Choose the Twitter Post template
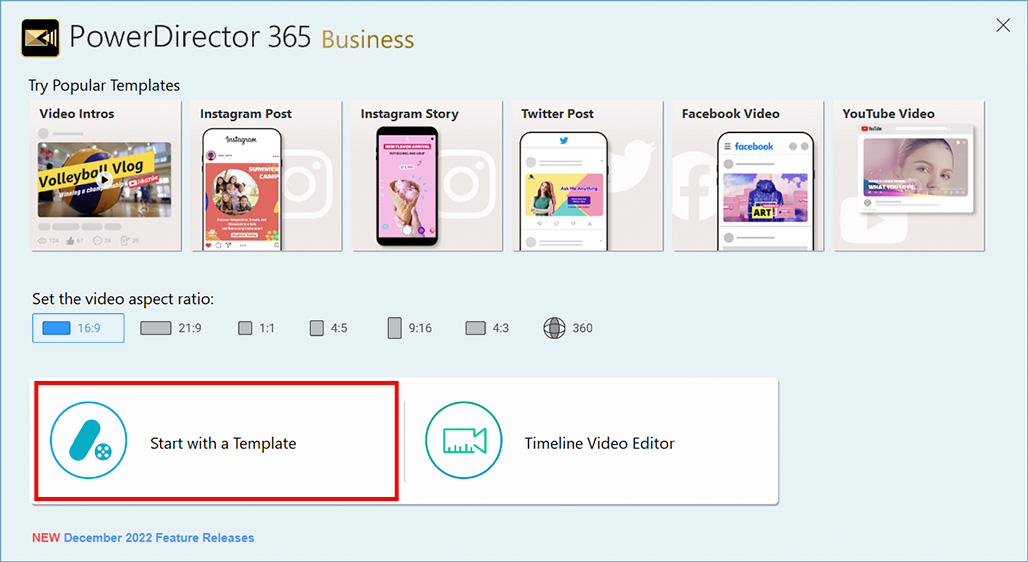 point(587,176)
